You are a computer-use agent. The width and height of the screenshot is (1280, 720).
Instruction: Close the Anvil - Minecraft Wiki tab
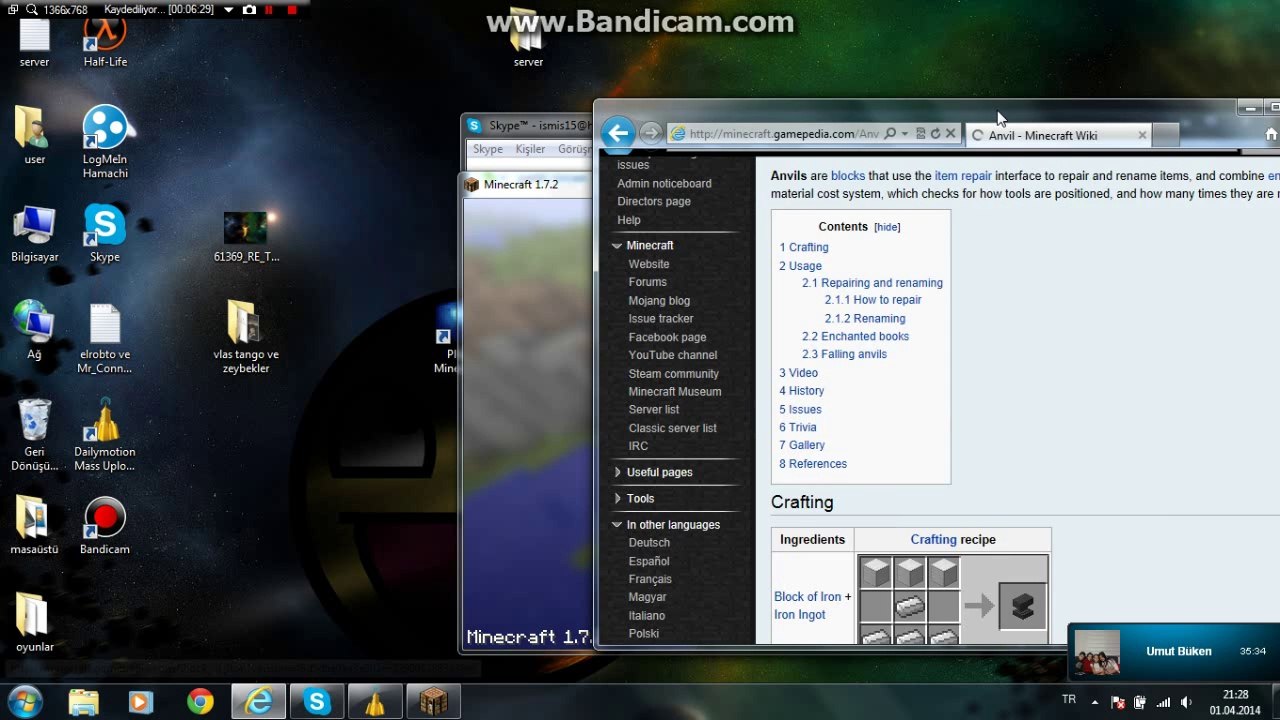coord(1142,135)
